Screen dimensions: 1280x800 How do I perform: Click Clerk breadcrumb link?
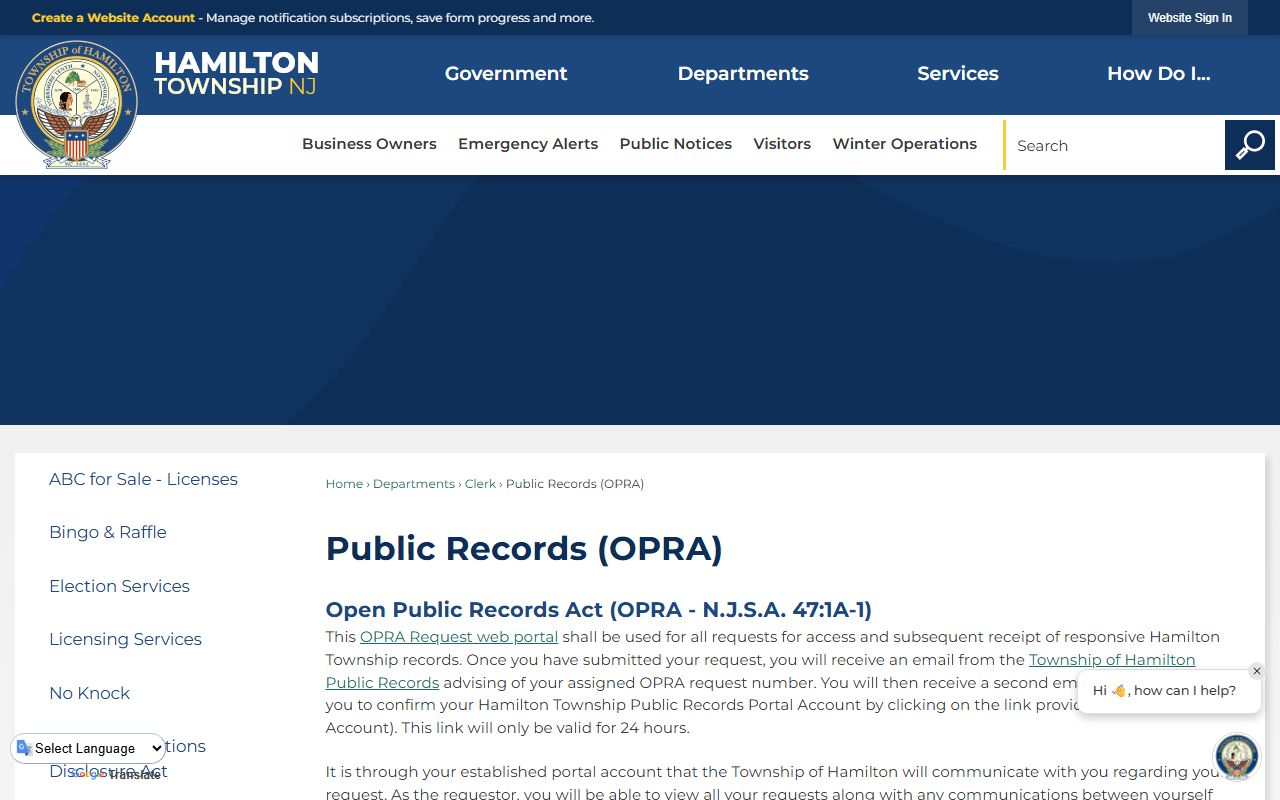point(480,484)
